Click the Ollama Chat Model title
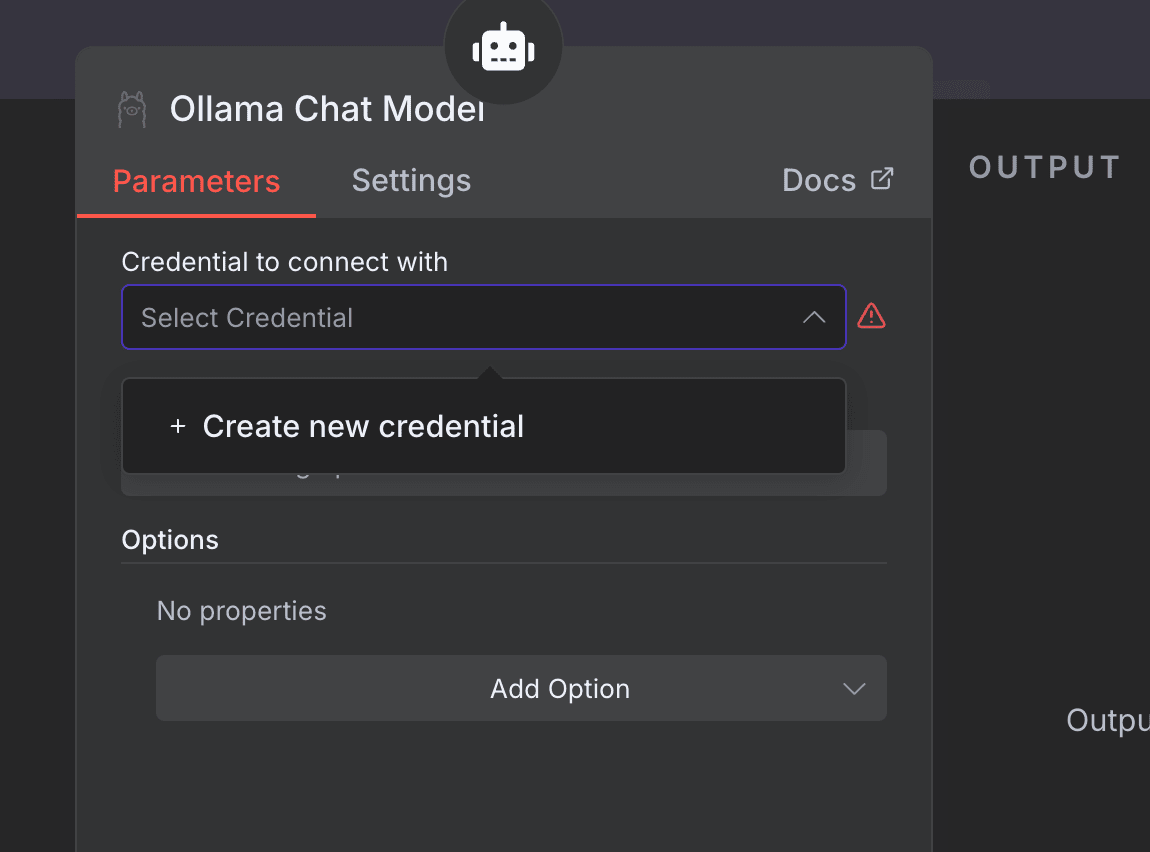 tap(327, 109)
